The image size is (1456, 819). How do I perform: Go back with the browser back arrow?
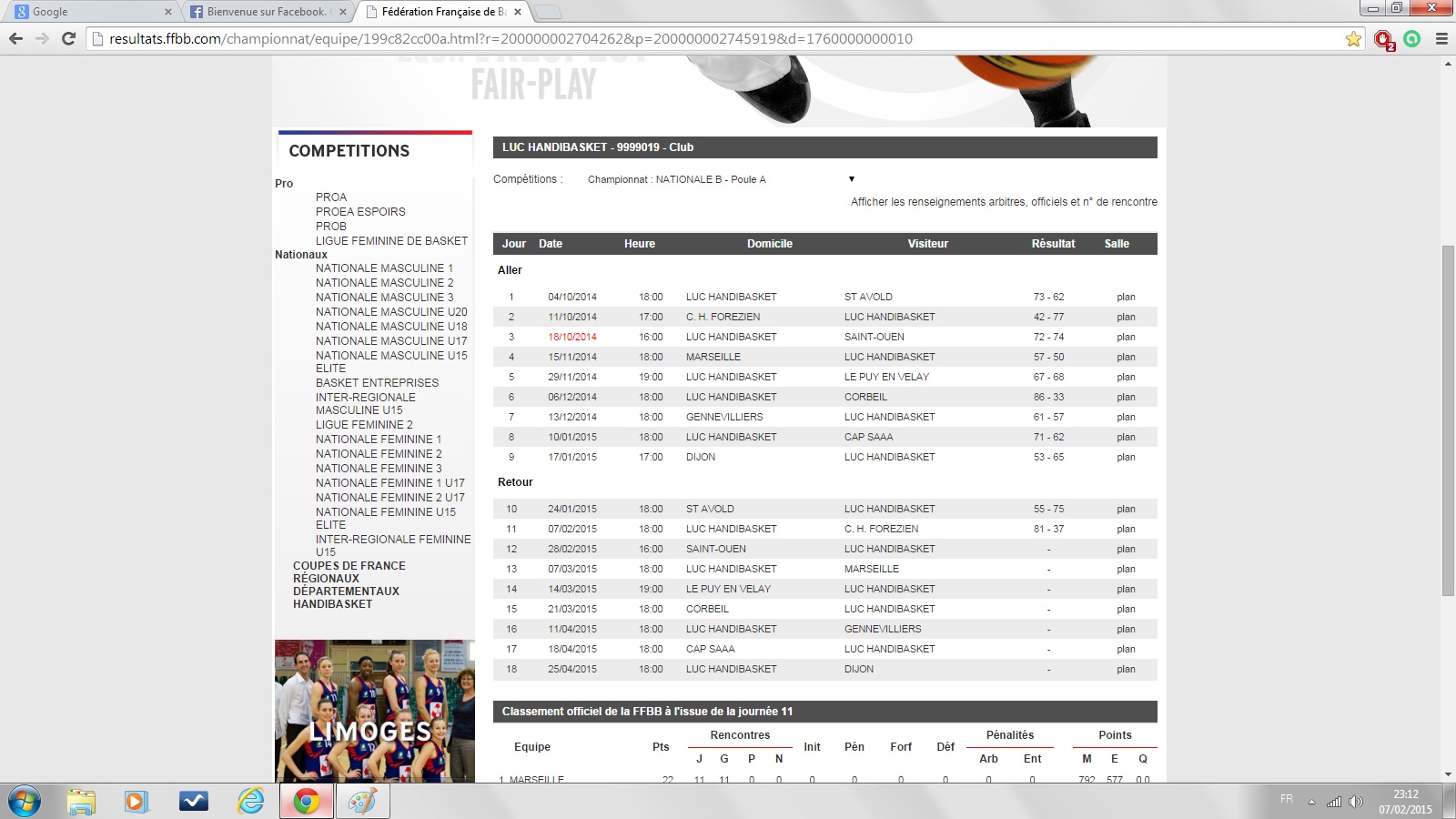coord(15,38)
